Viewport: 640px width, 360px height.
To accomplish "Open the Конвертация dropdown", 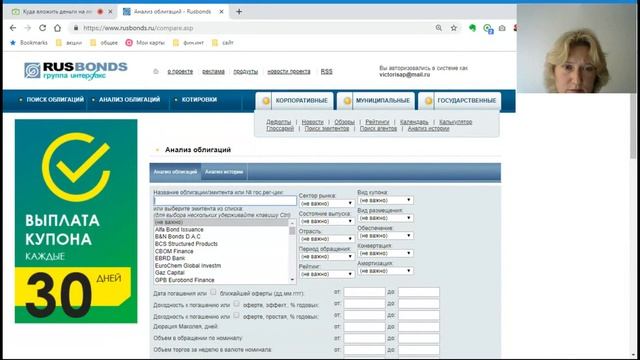I will pos(385,253).
